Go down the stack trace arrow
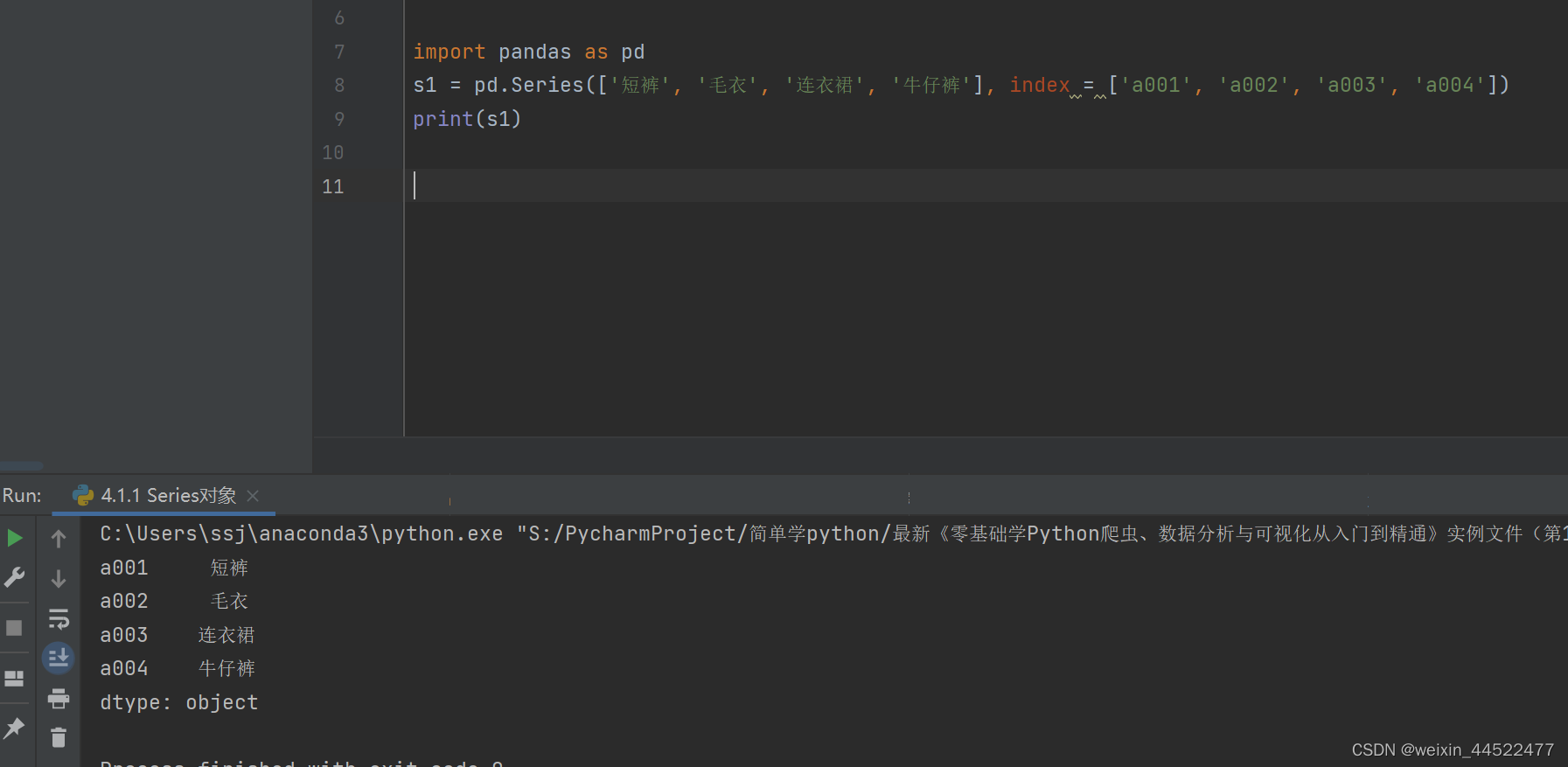 59,579
